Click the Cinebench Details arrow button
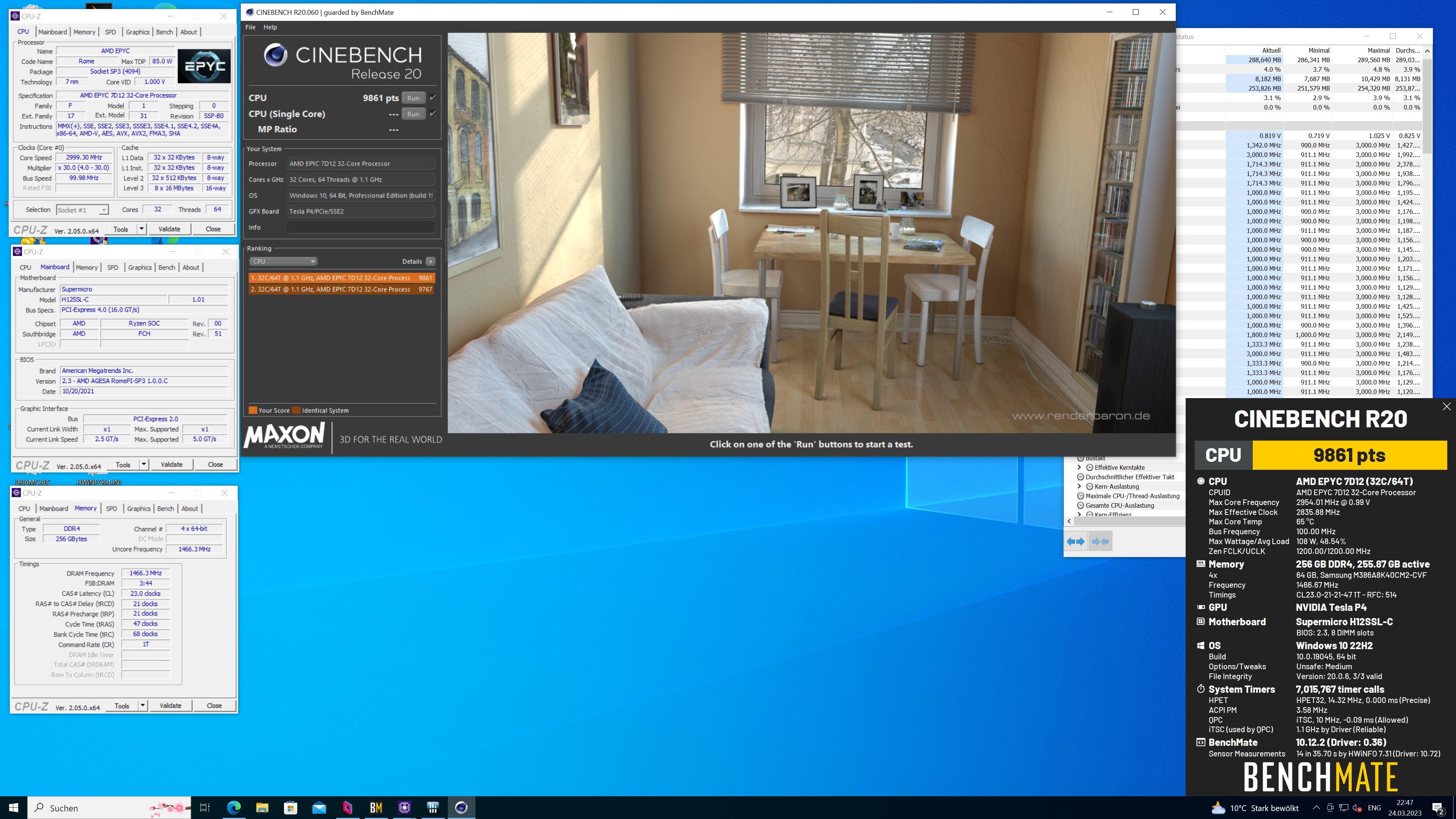This screenshot has width=1456, height=819. pos(431,261)
